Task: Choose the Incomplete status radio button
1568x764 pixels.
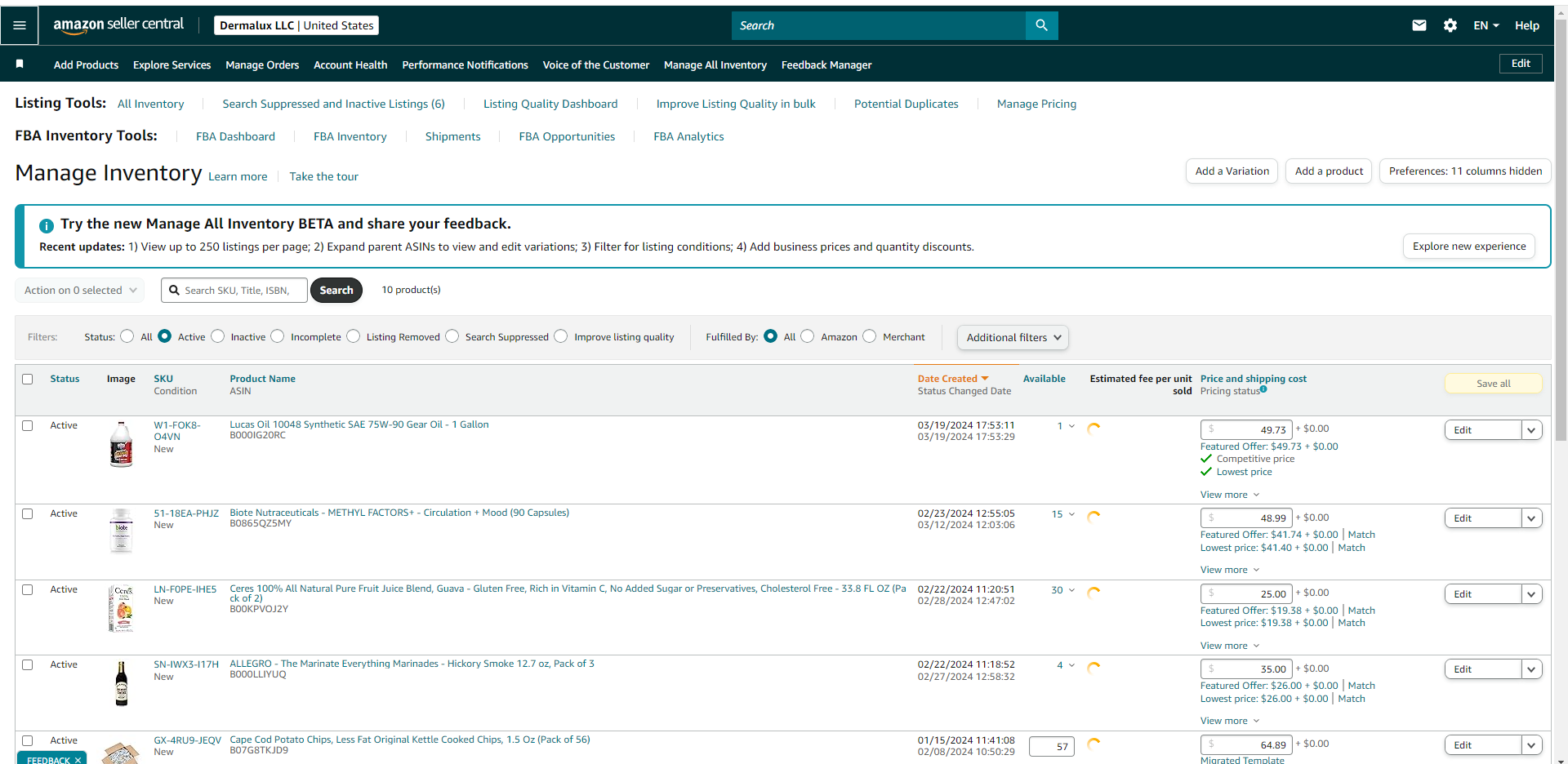Action: point(278,336)
